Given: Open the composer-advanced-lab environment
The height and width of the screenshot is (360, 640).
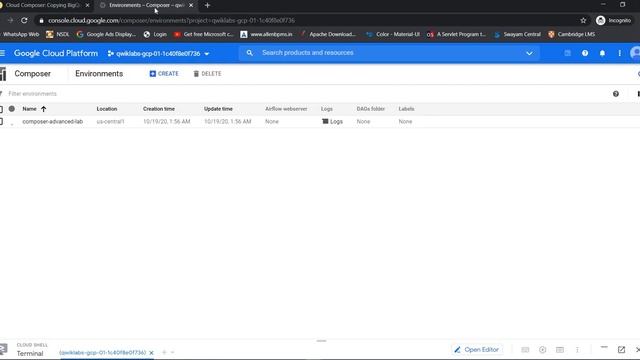Looking at the screenshot, I should click(53, 122).
